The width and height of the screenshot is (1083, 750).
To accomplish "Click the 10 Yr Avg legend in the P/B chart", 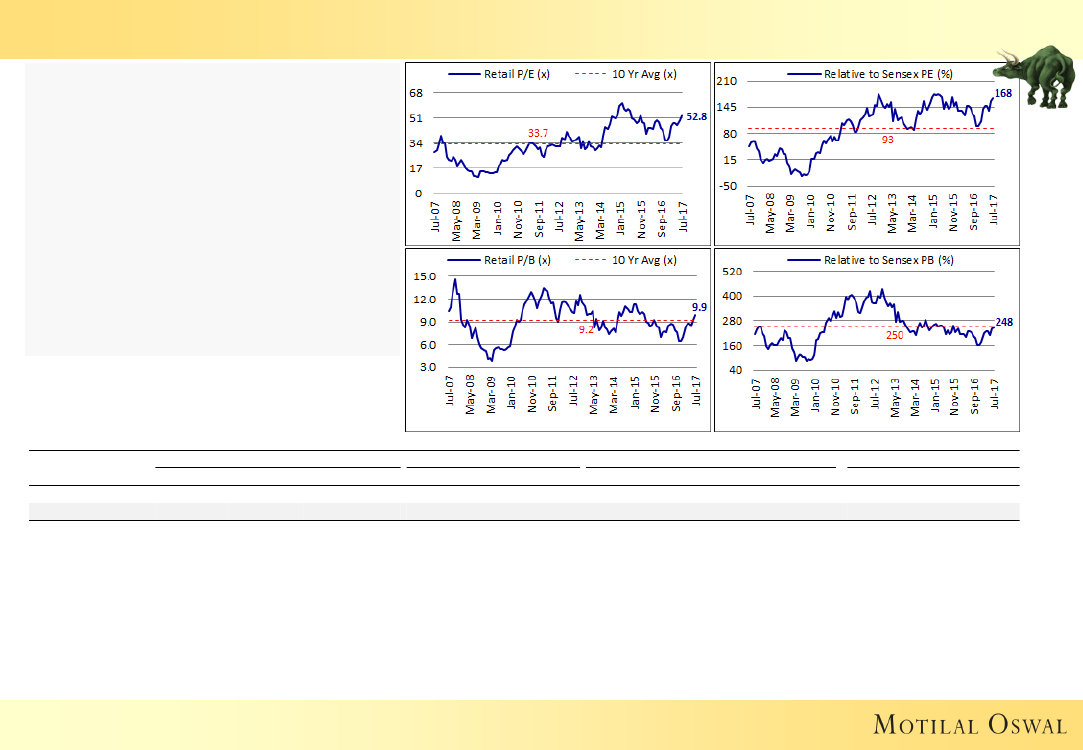I will pos(627,260).
